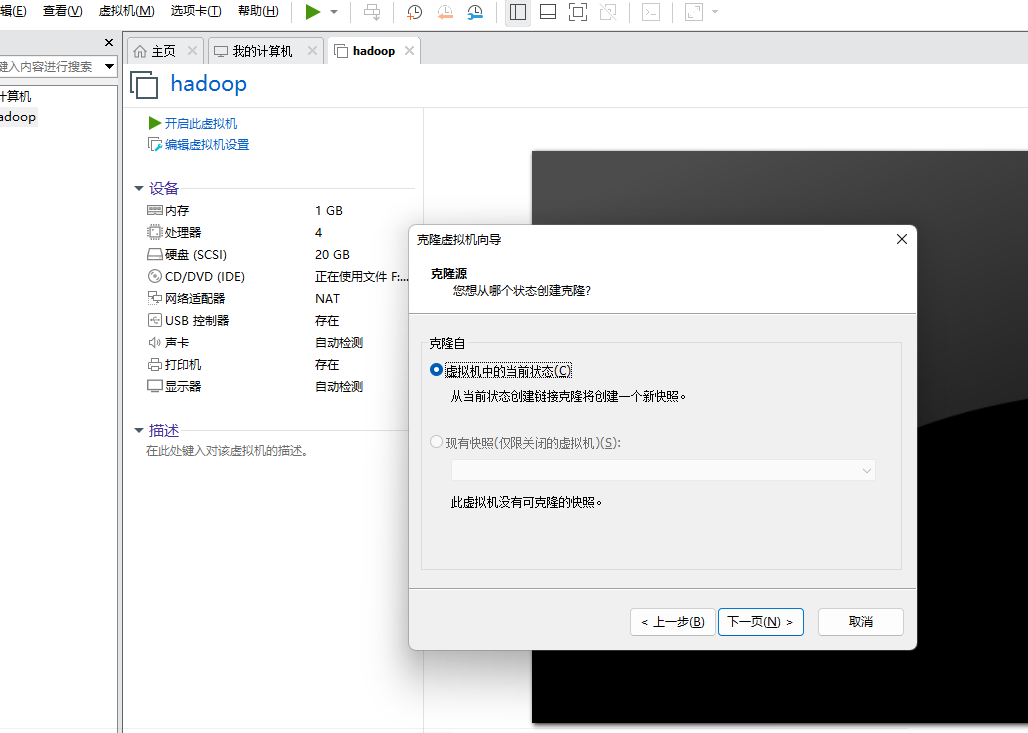Close the 主页 tab
This screenshot has width=1028, height=733.
(192, 50)
